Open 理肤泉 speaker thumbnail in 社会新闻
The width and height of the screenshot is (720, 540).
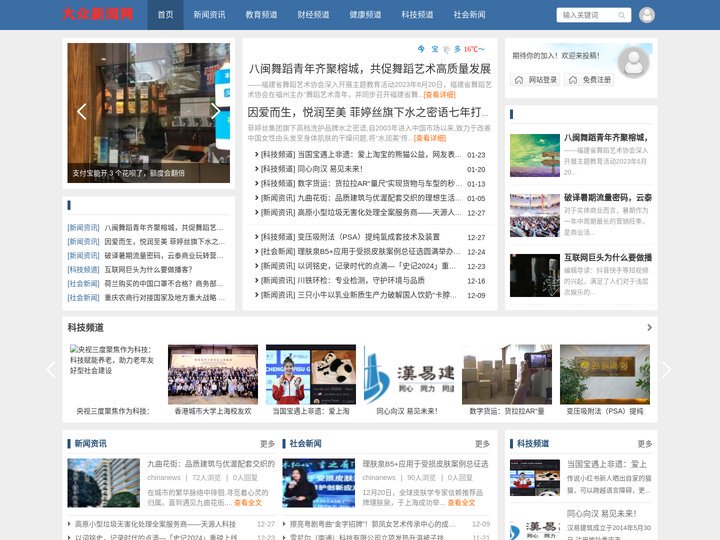tap(319, 483)
